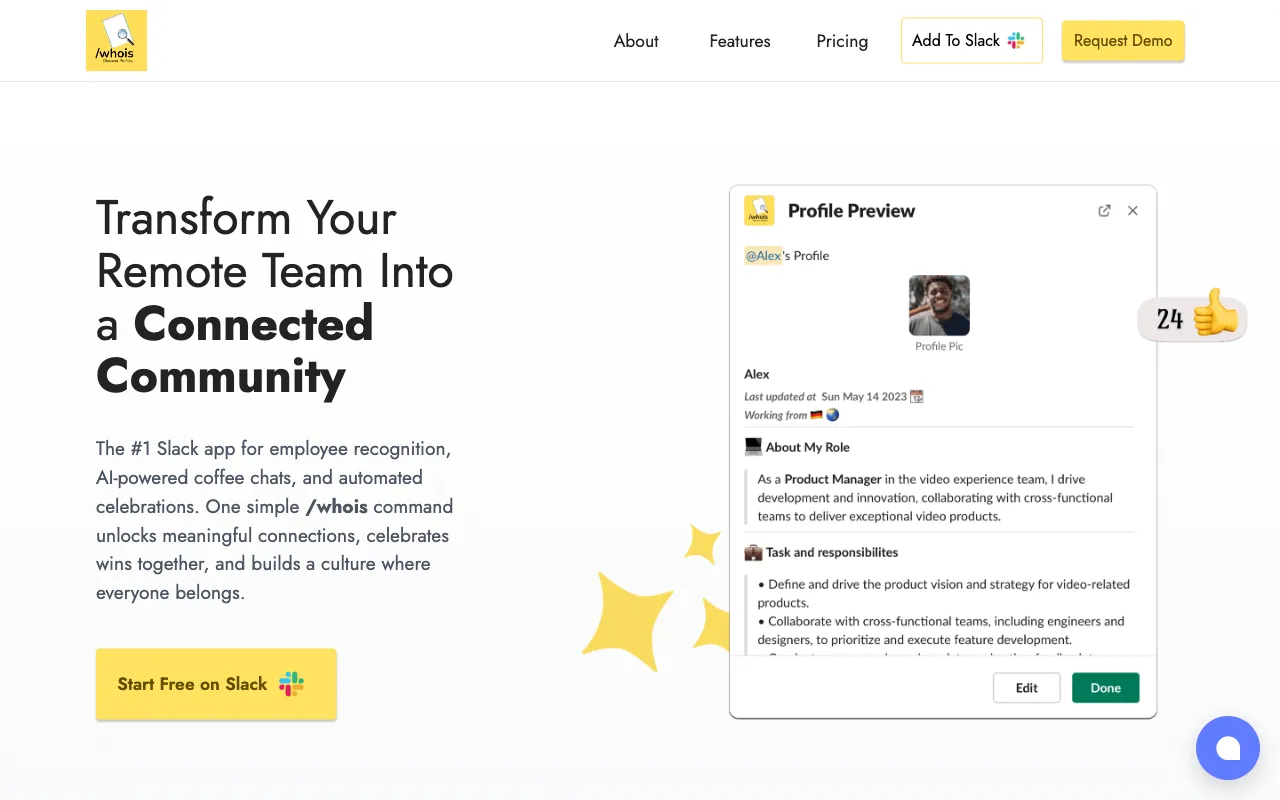Click Start Free on Slack button
The width and height of the screenshot is (1280, 800).
(x=216, y=684)
